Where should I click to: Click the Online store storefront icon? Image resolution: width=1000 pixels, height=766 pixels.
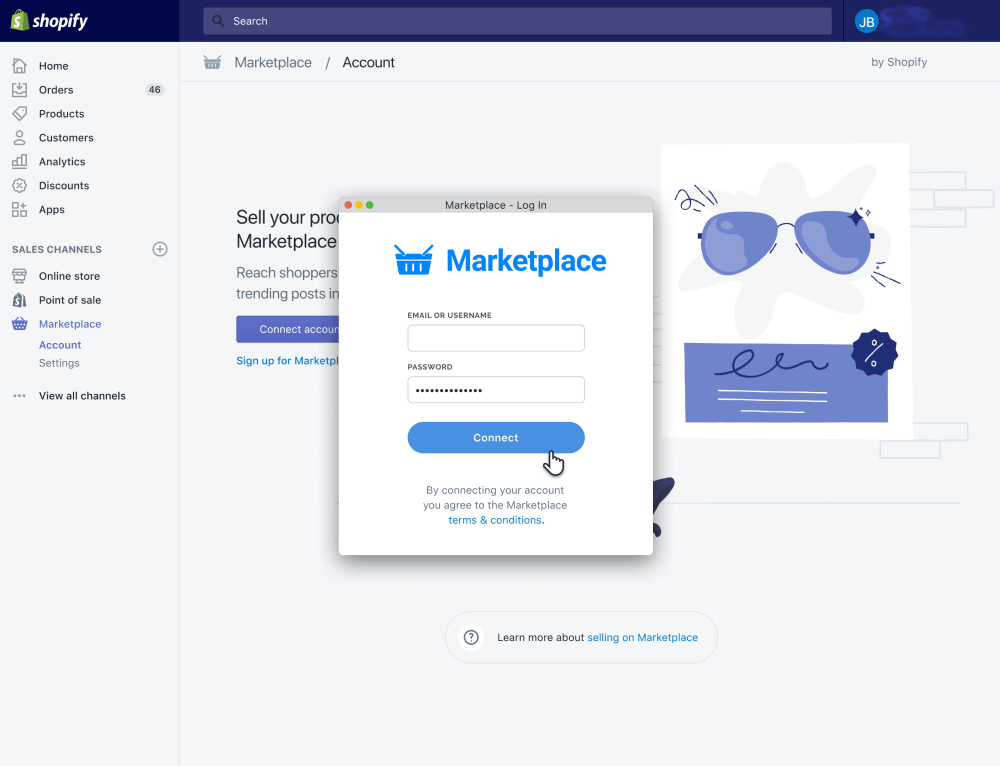pos(20,276)
